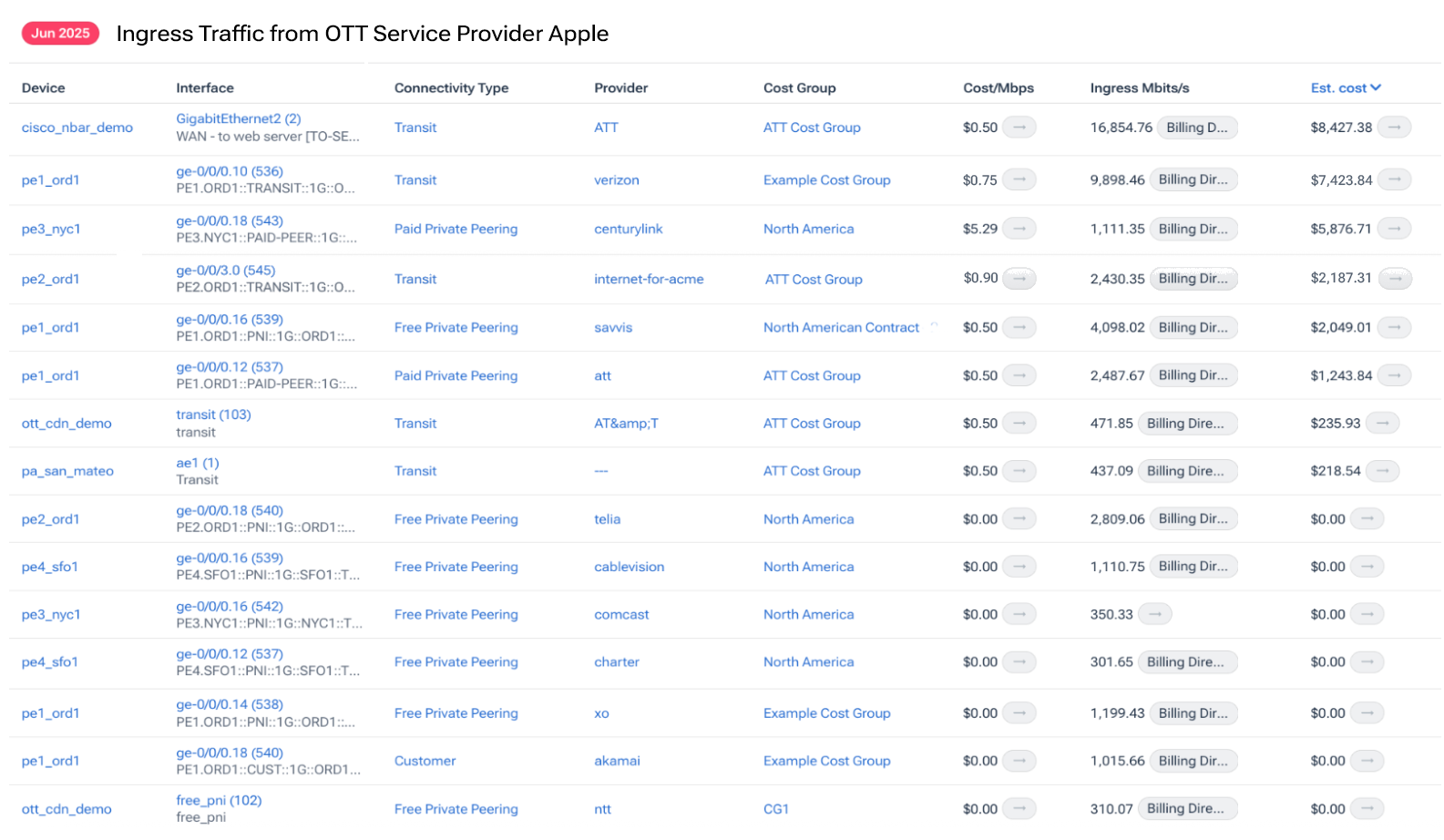Click the Device column header
The height and width of the screenshot is (840, 1444).
pos(43,87)
